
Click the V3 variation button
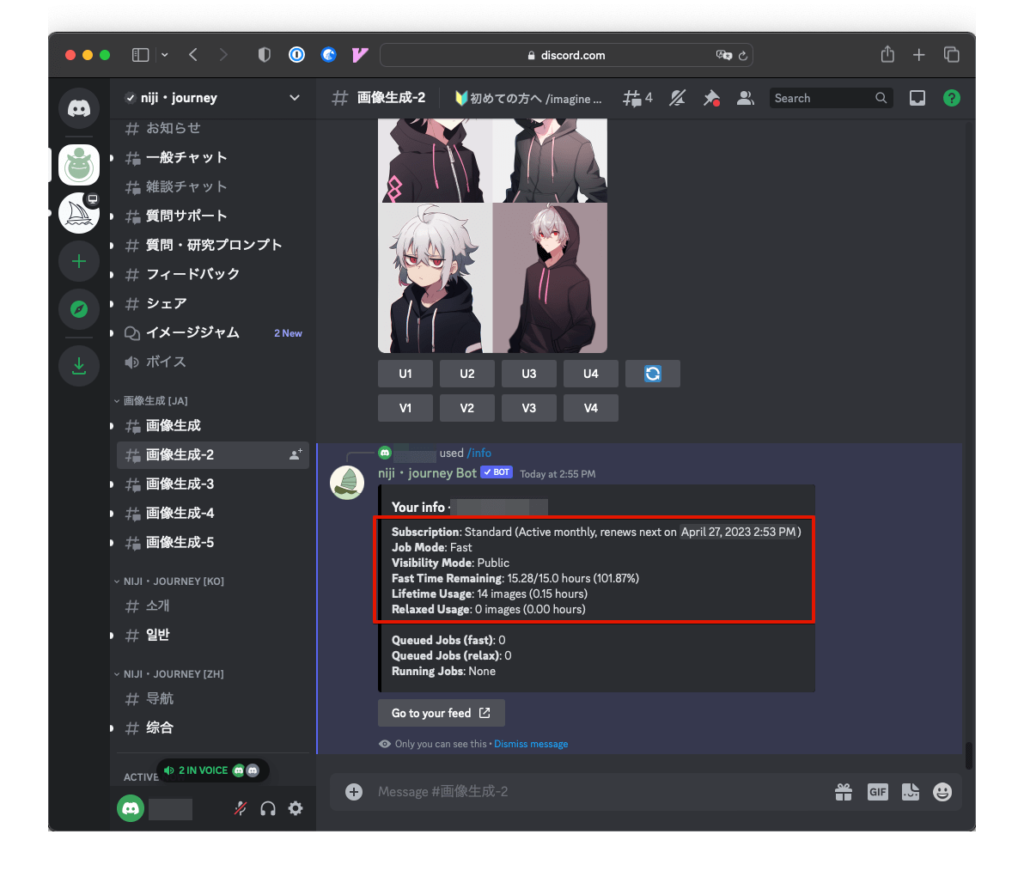click(529, 408)
